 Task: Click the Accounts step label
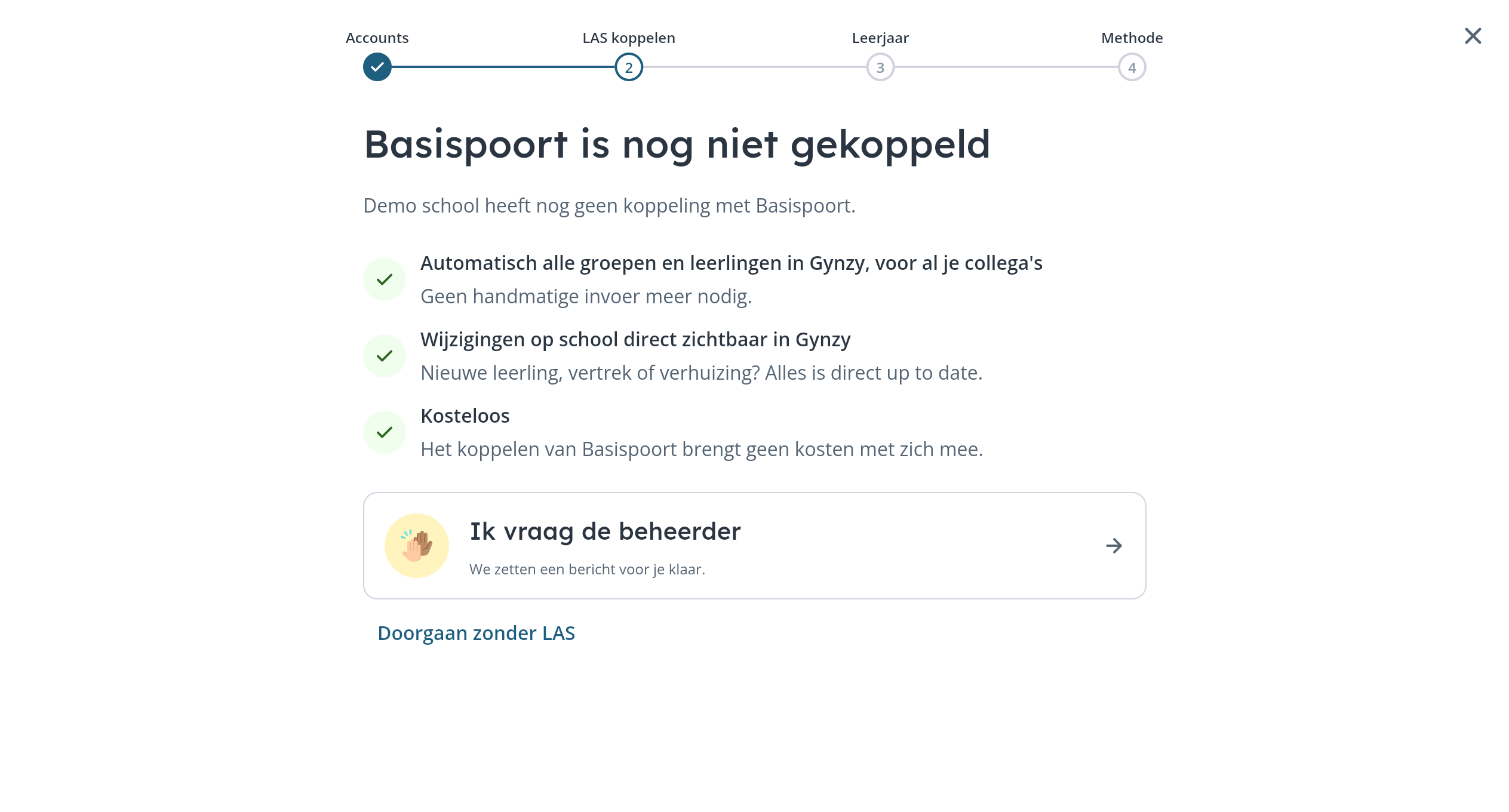click(x=377, y=38)
